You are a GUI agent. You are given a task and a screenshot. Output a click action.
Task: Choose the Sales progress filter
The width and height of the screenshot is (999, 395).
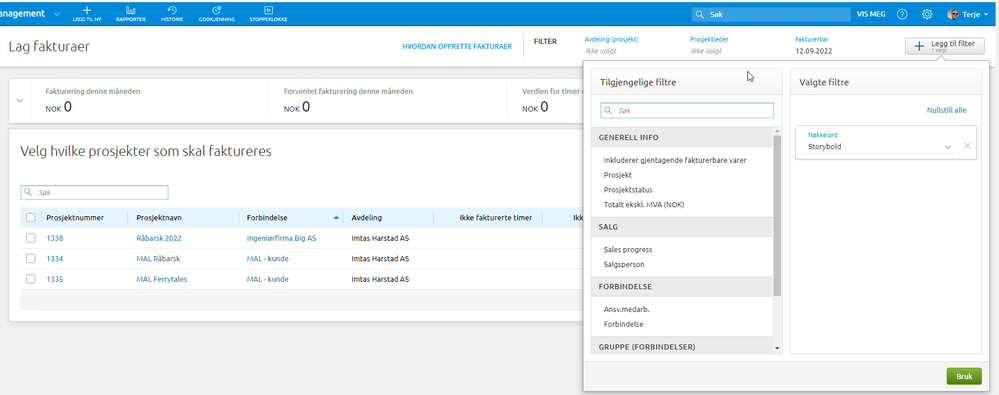628,249
